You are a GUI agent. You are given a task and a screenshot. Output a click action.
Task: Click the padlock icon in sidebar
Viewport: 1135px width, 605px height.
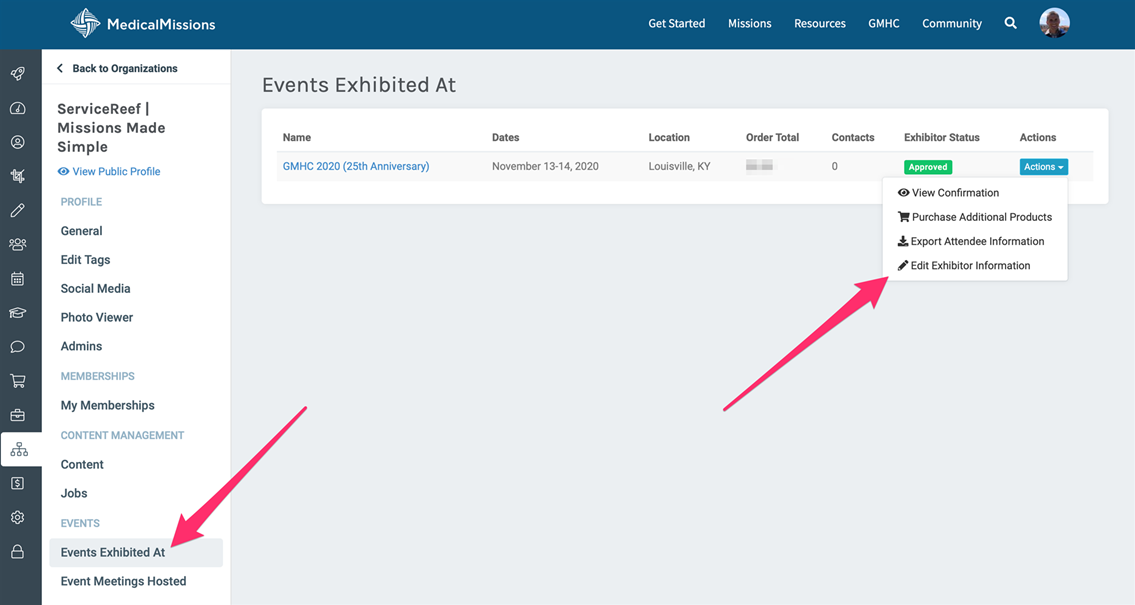coord(18,552)
